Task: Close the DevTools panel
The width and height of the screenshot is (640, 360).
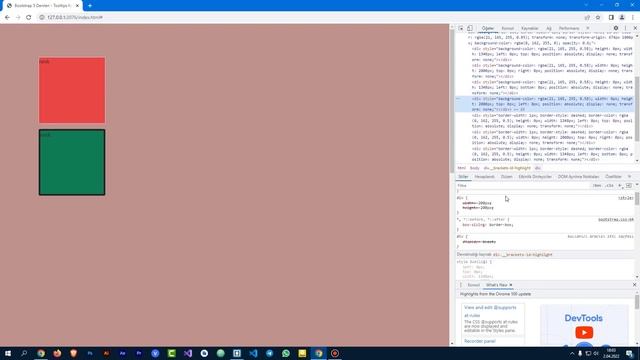Action: pos(635,28)
